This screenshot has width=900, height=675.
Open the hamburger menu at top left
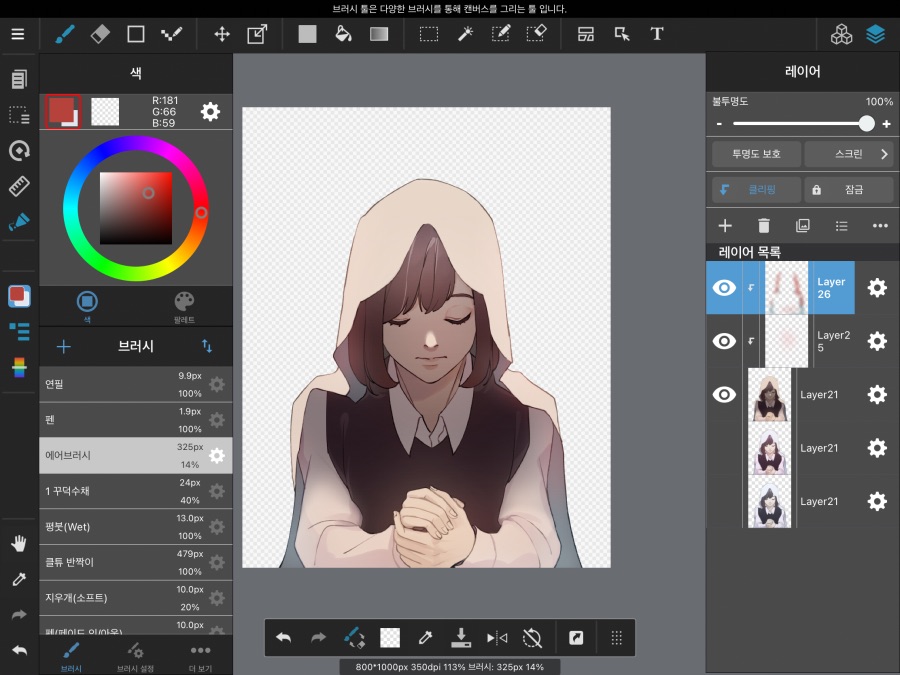[x=18, y=33]
